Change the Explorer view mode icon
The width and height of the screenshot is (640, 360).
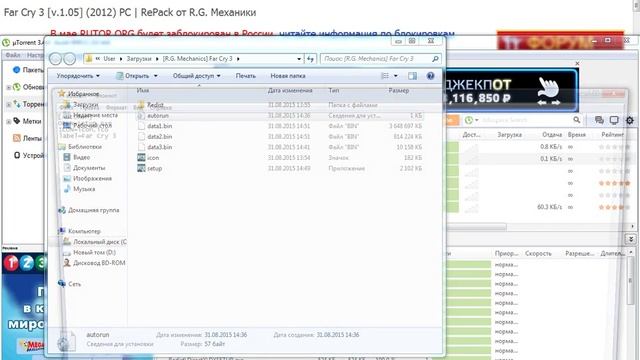[385, 76]
